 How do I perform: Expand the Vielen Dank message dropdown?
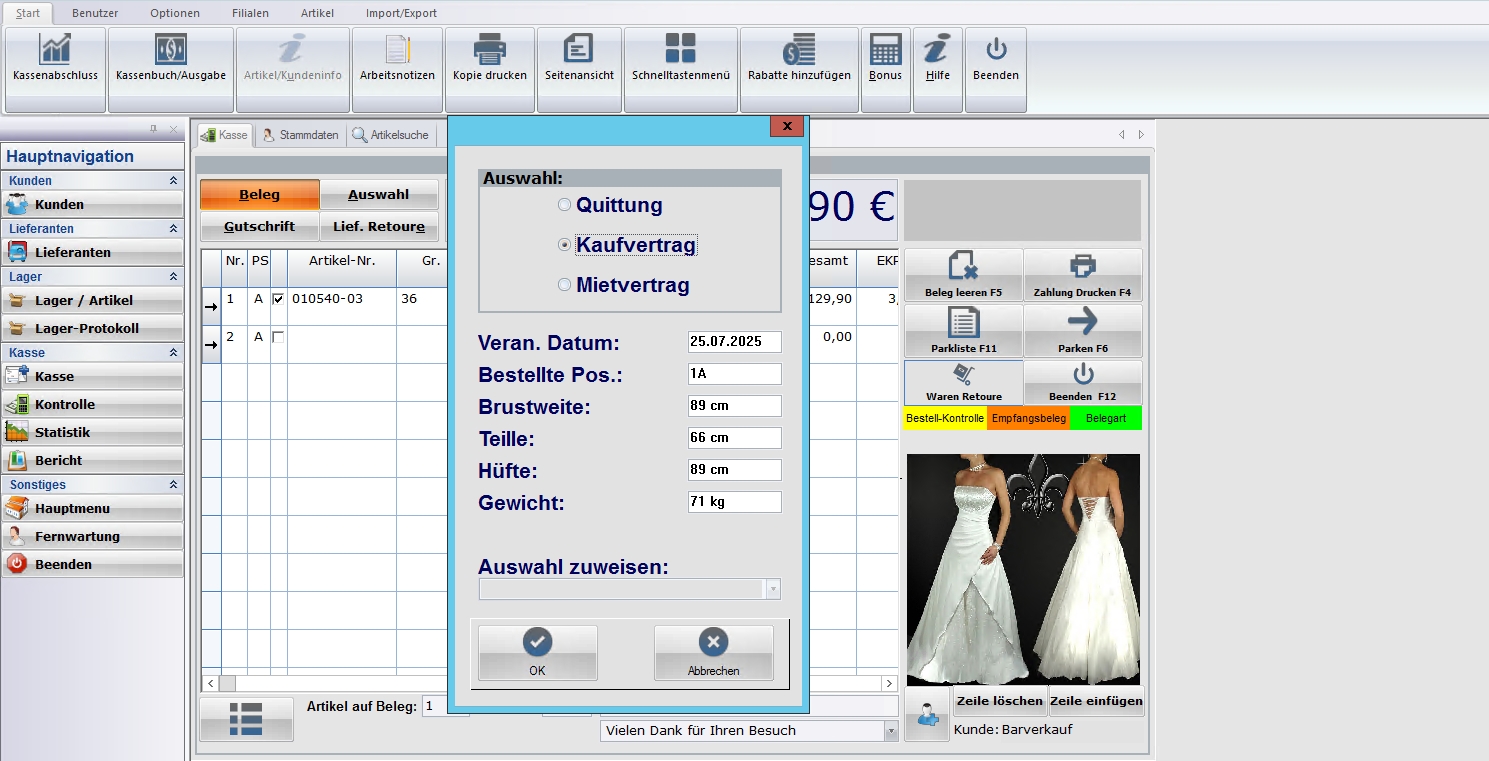(x=890, y=731)
